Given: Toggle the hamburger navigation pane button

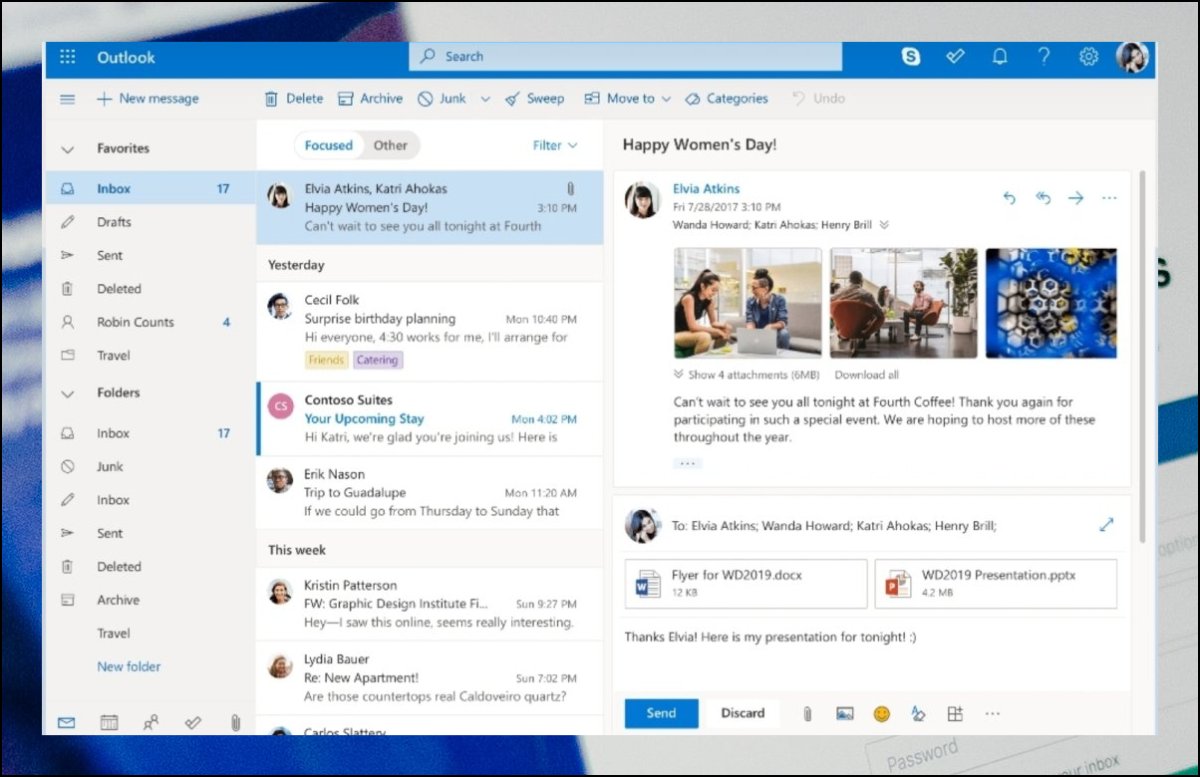Looking at the screenshot, I should point(68,99).
